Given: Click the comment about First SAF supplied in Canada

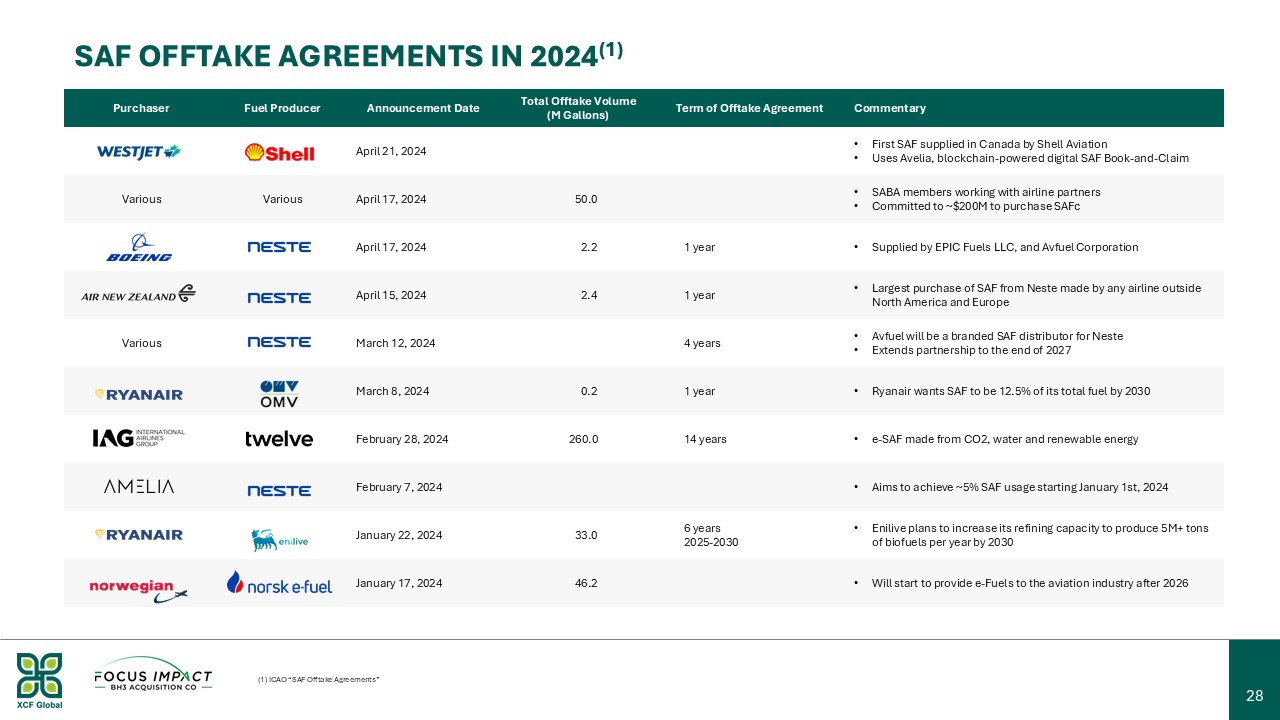Looking at the screenshot, I should coord(989,144).
